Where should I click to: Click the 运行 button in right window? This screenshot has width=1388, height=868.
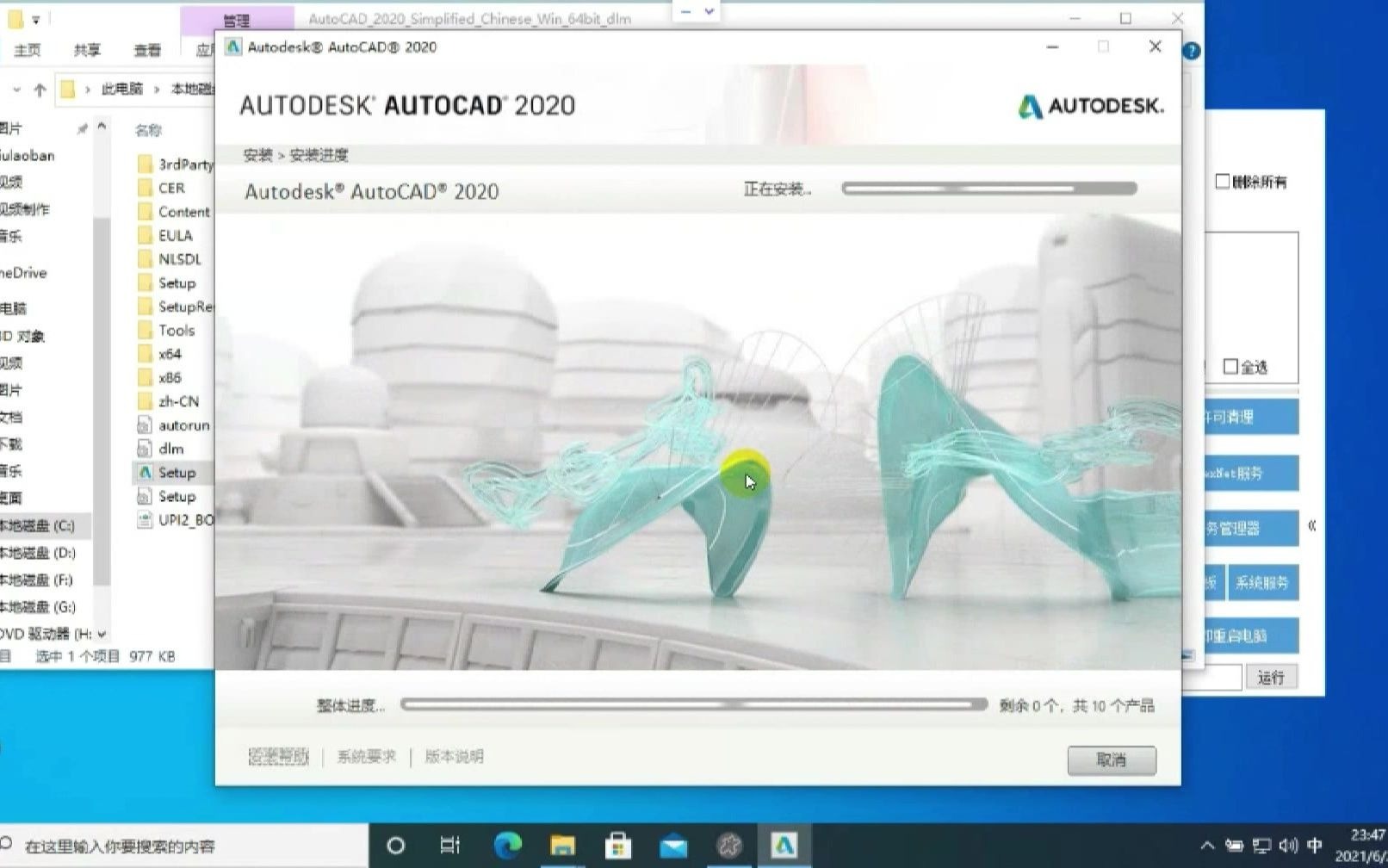coord(1271,677)
